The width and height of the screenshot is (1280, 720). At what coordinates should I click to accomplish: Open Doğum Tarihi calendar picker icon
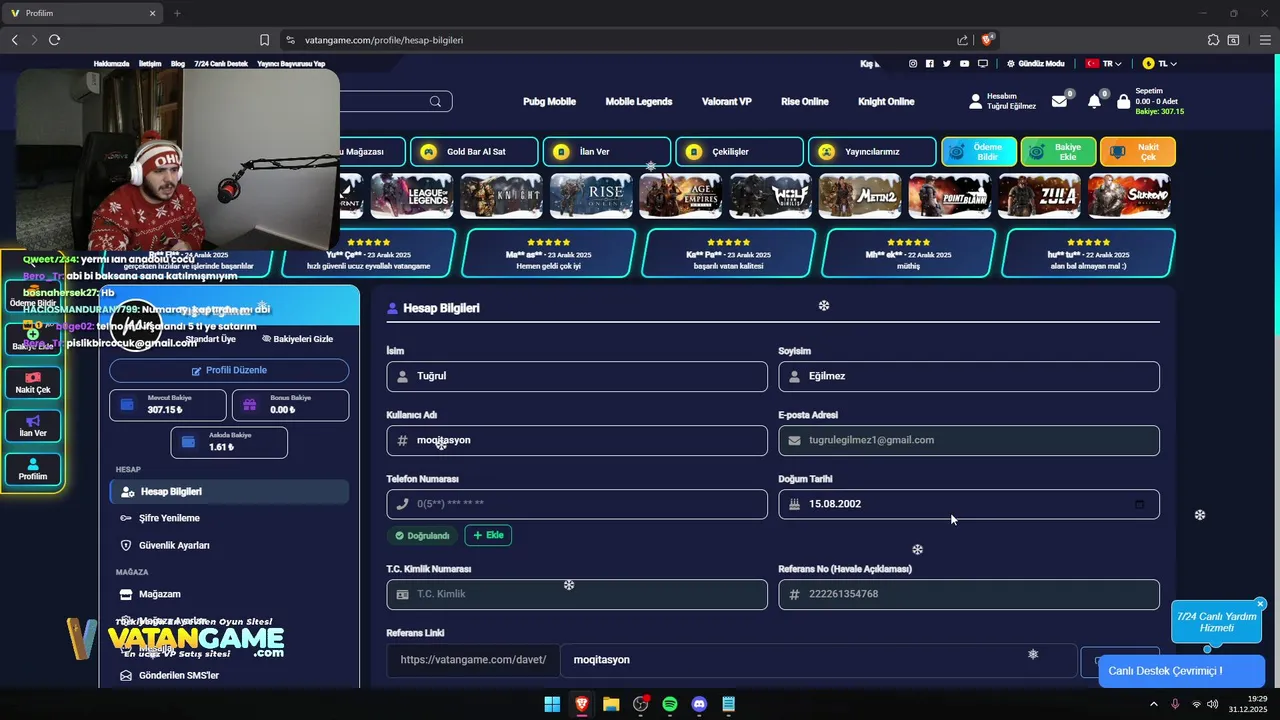coord(1139,504)
